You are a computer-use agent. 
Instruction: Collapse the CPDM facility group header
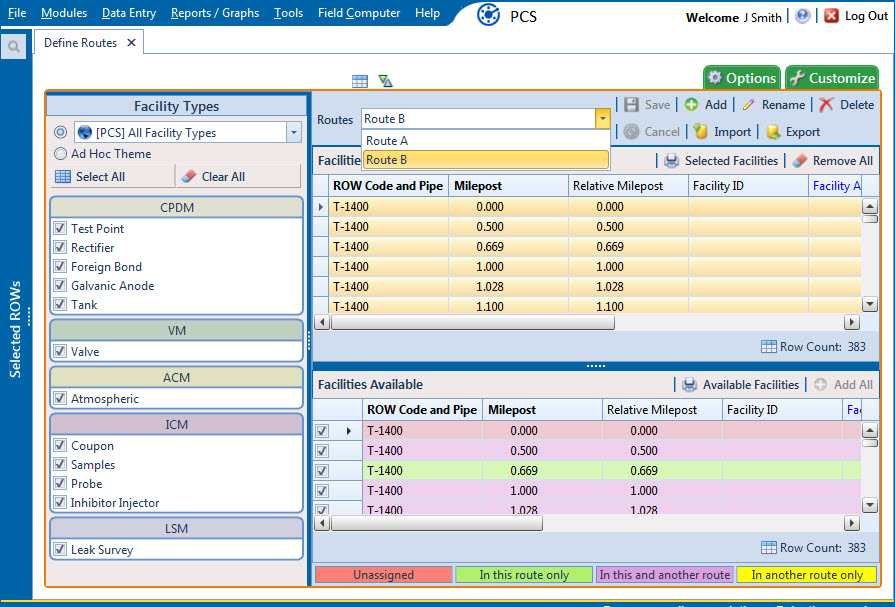coord(176,207)
